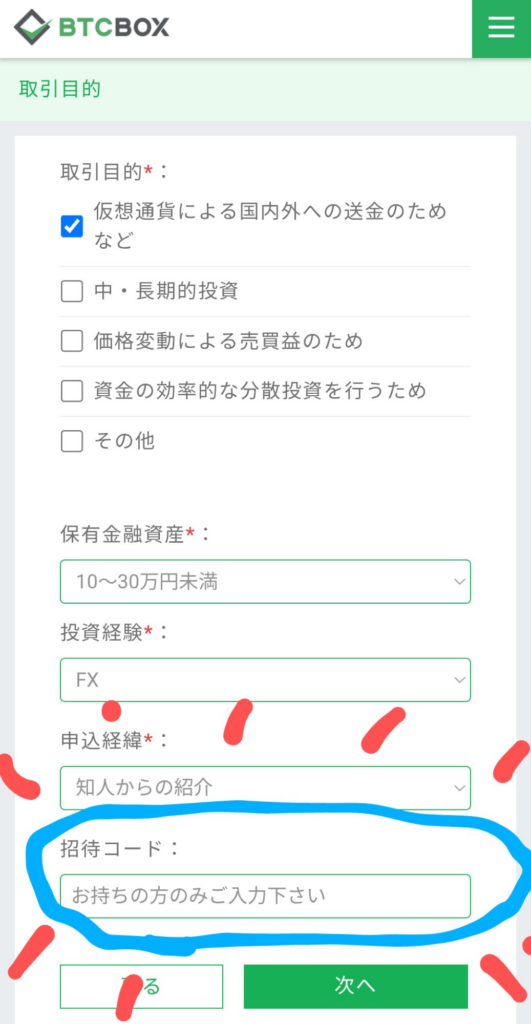Screen dimensions: 531x1024
Task: Select the その他 option label
Action: click(124, 441)
